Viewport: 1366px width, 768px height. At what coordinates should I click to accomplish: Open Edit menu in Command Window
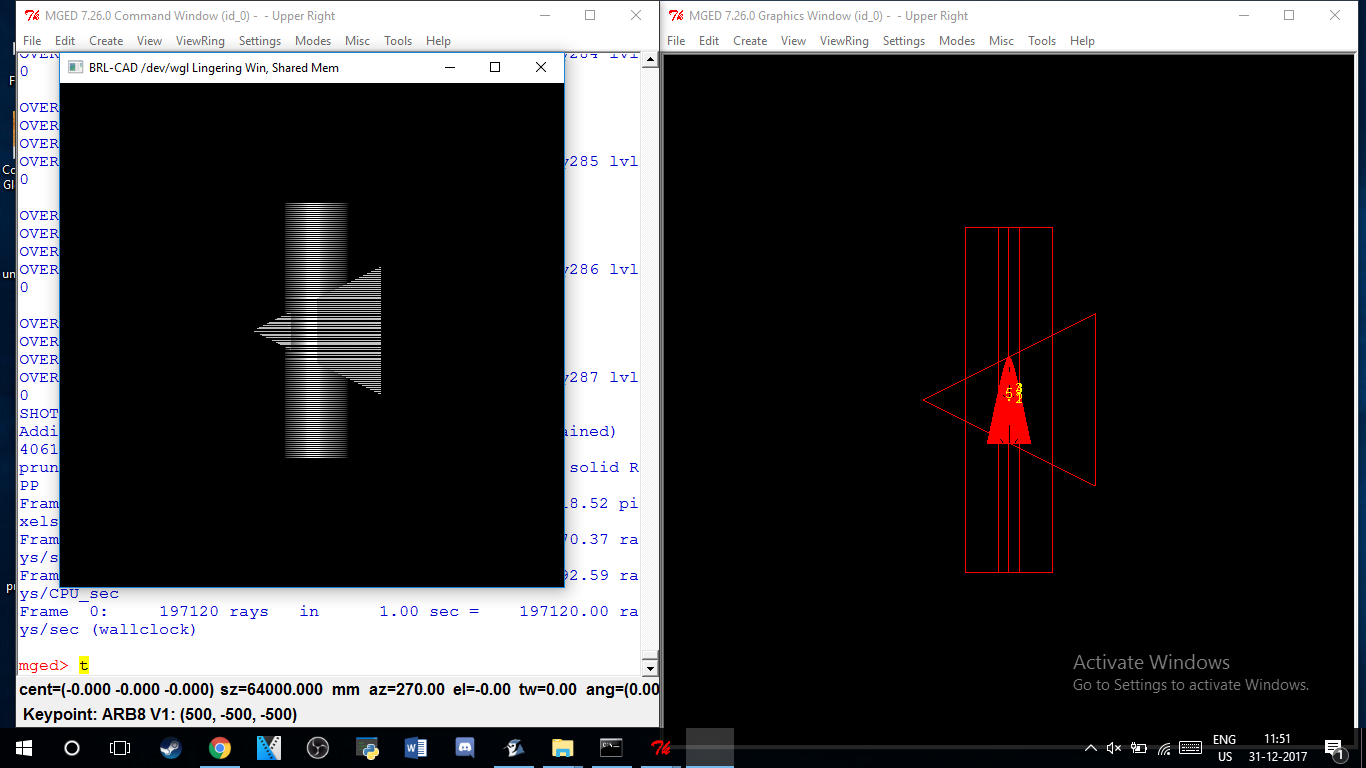point(65,41)
